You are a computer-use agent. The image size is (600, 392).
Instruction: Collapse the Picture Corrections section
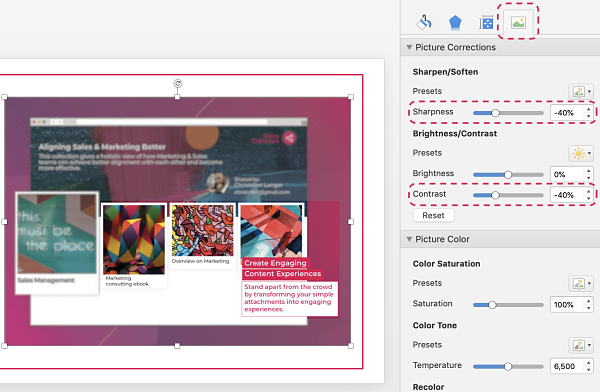point(409,47)
